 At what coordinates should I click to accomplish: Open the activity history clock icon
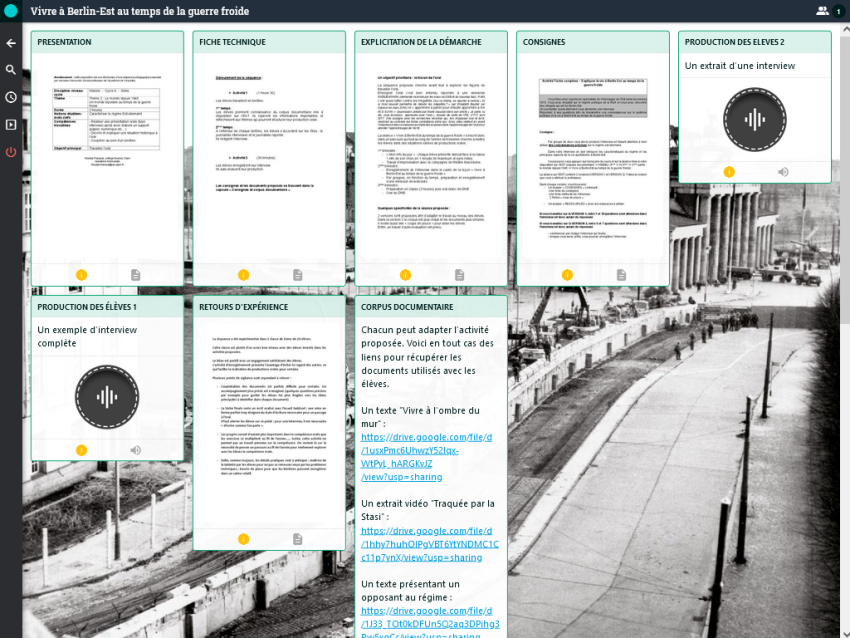[11, 97]
